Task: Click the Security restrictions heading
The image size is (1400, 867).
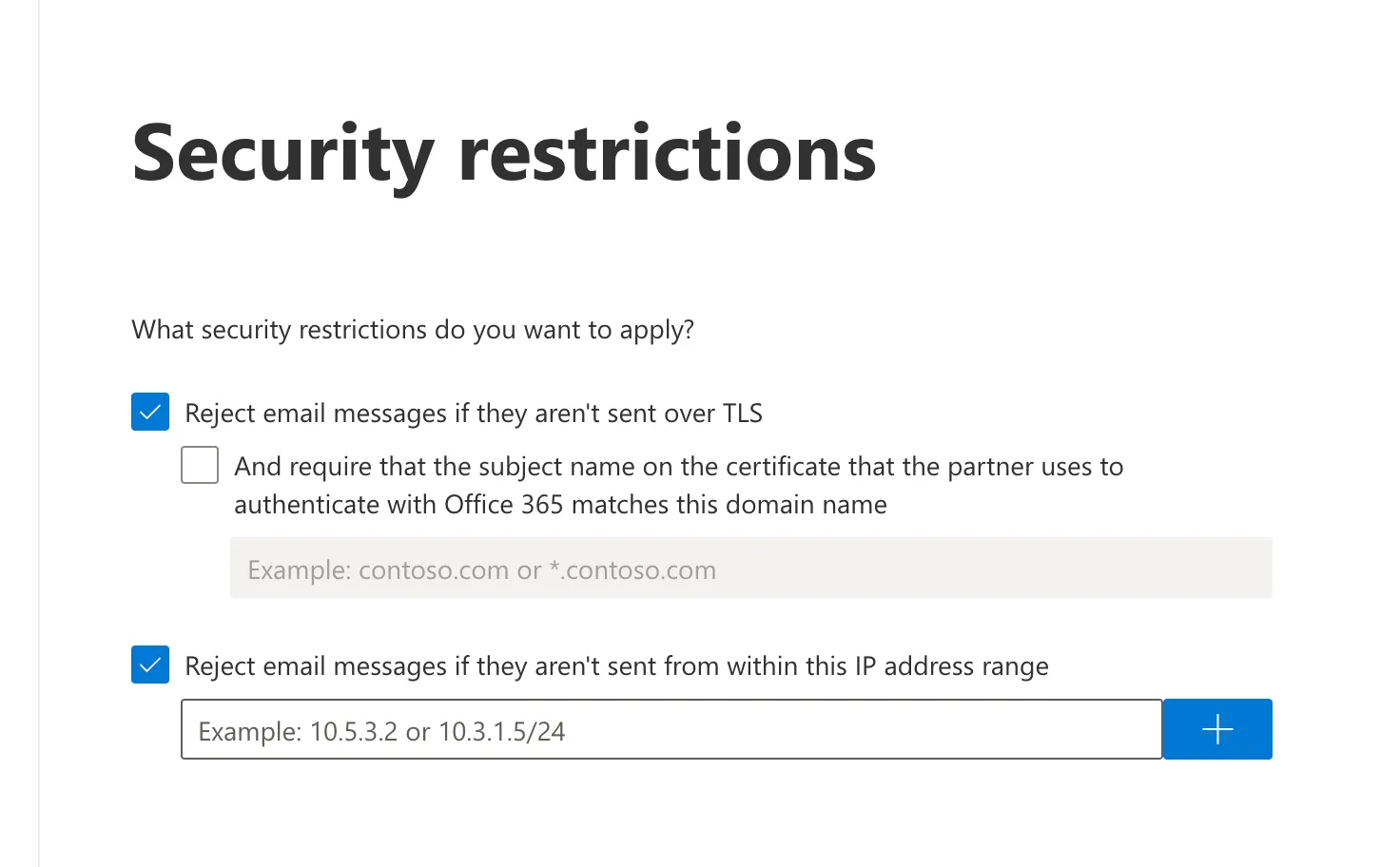Action: pyautogui.click(x=504, y=152)
